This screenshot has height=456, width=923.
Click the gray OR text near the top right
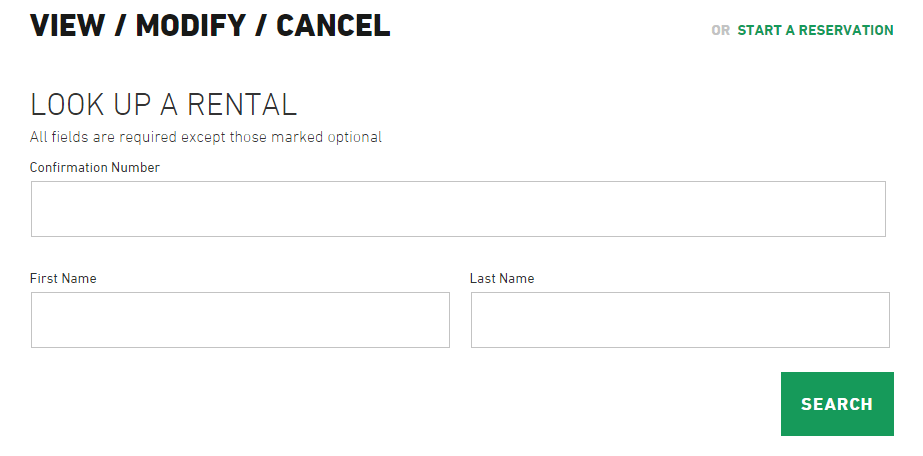coord(720,30)
